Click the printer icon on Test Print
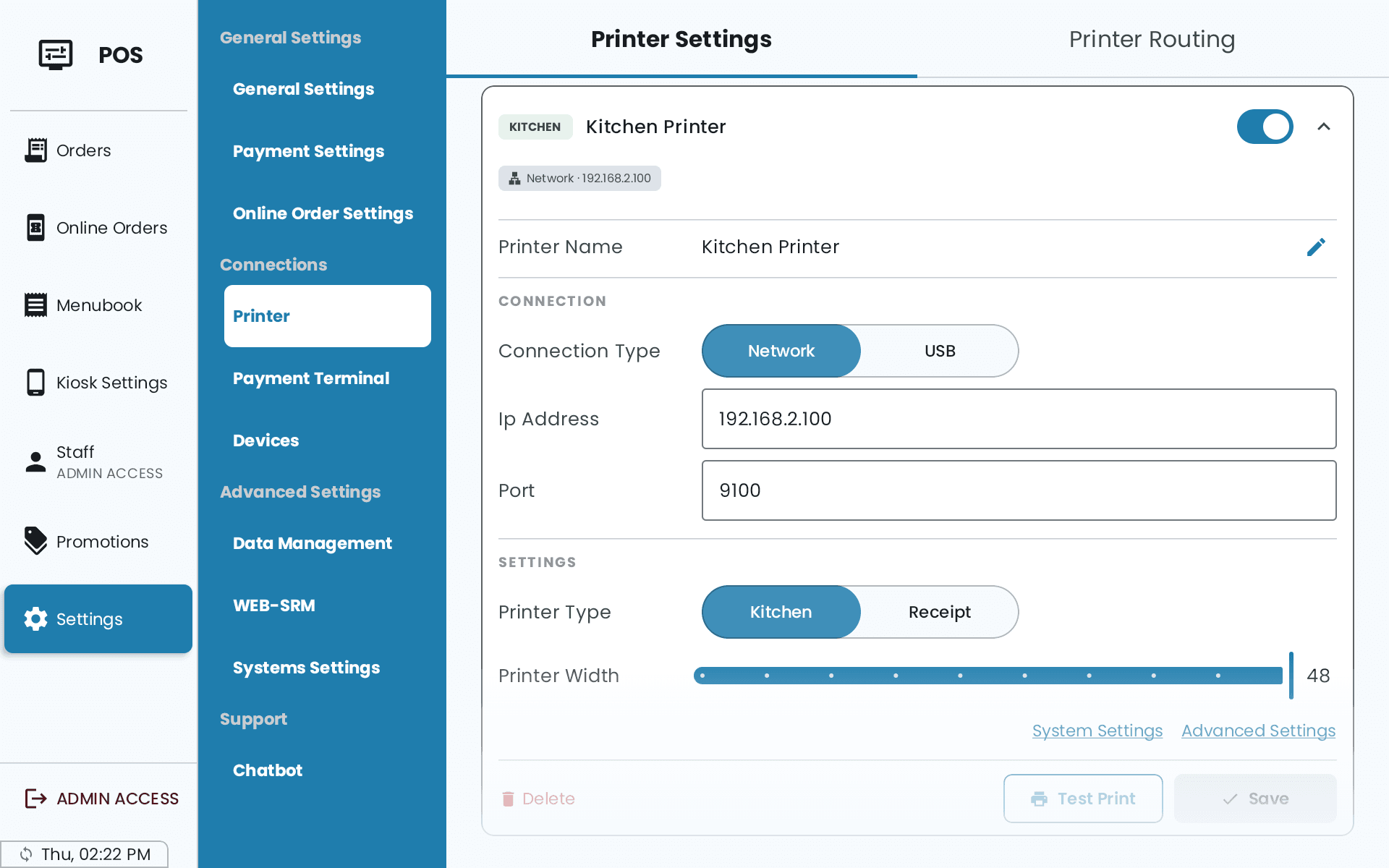Screen dimensions: 1389x868 point(1039,799)
